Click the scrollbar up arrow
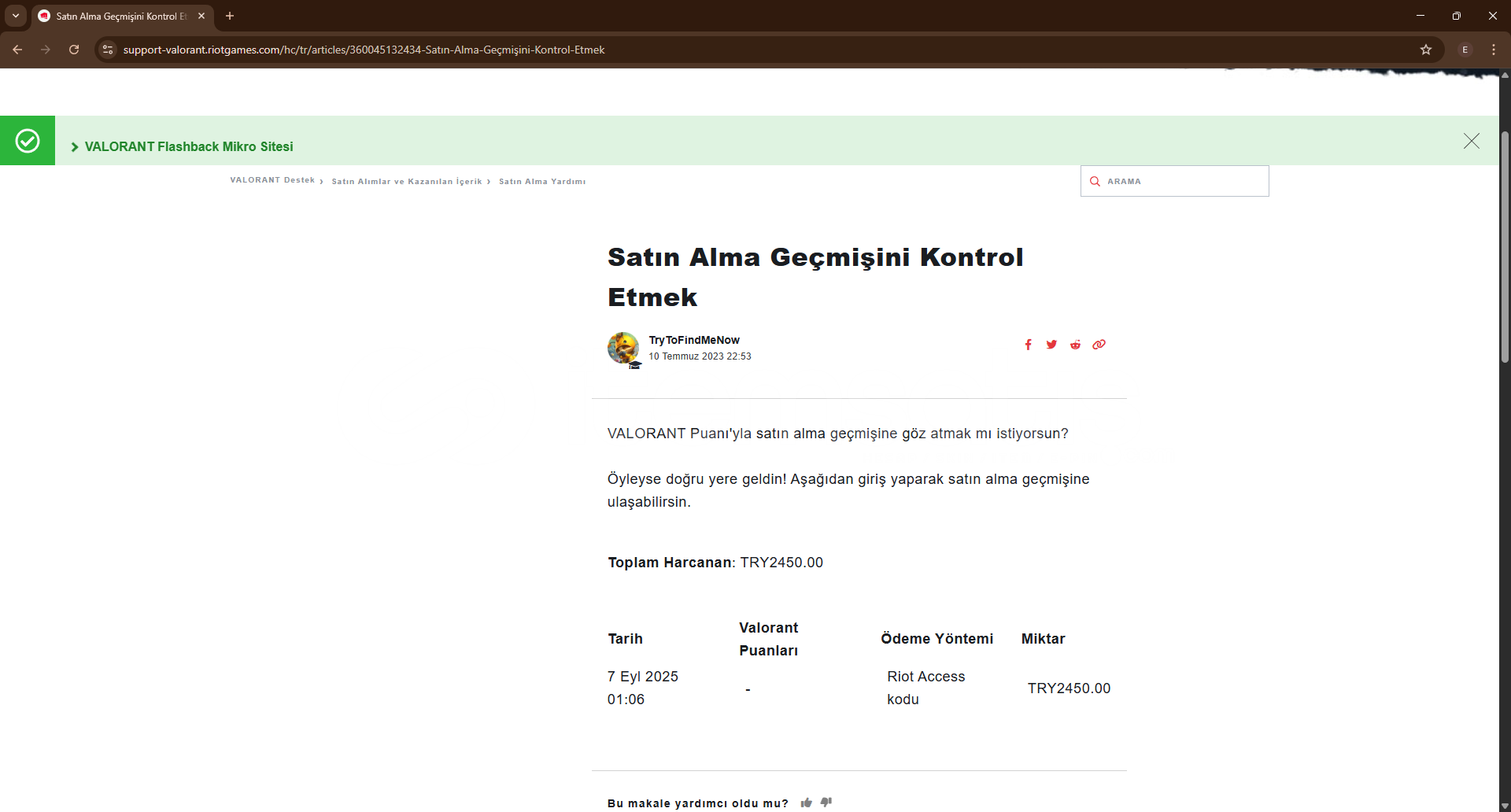The width and height of the screenshot is (1511, 812). pos(1505,75)
